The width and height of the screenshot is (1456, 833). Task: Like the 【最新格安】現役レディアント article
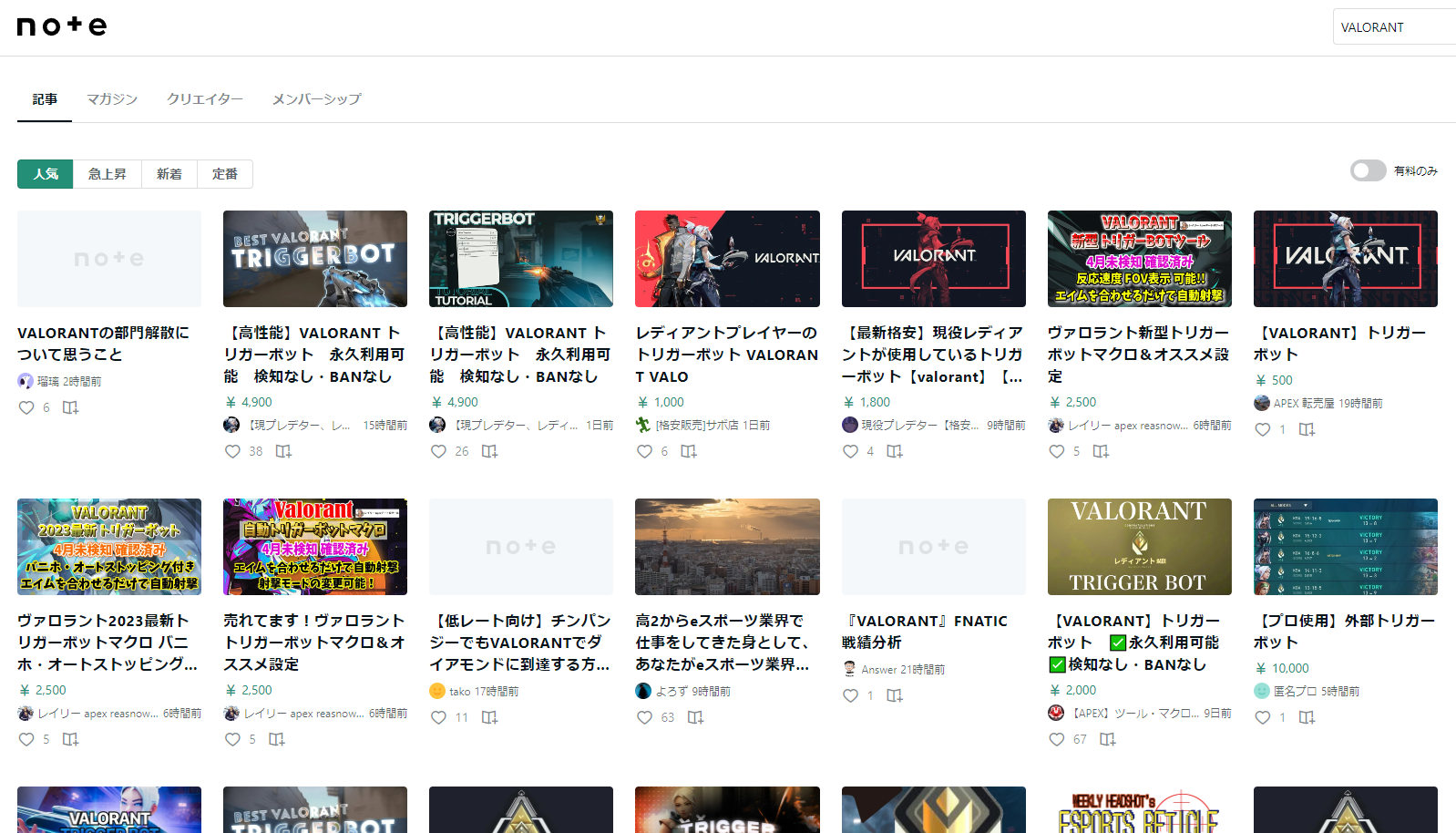point(850,451)
